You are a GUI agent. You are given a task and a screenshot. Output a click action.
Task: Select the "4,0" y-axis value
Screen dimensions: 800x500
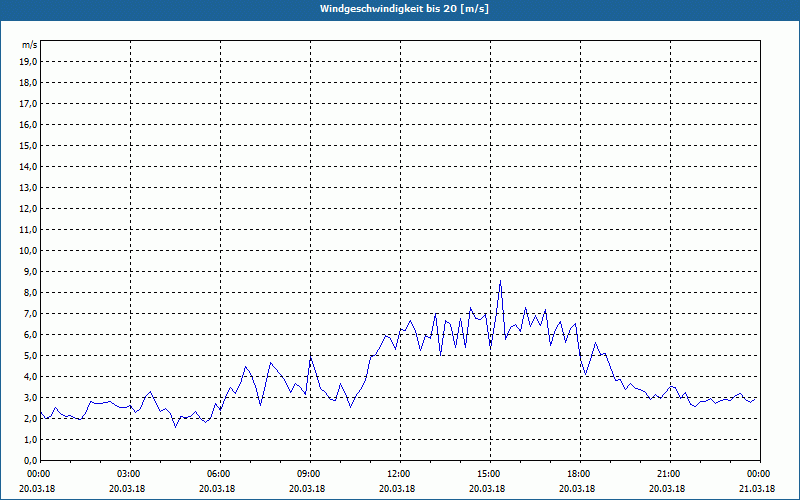click(30, 377)
